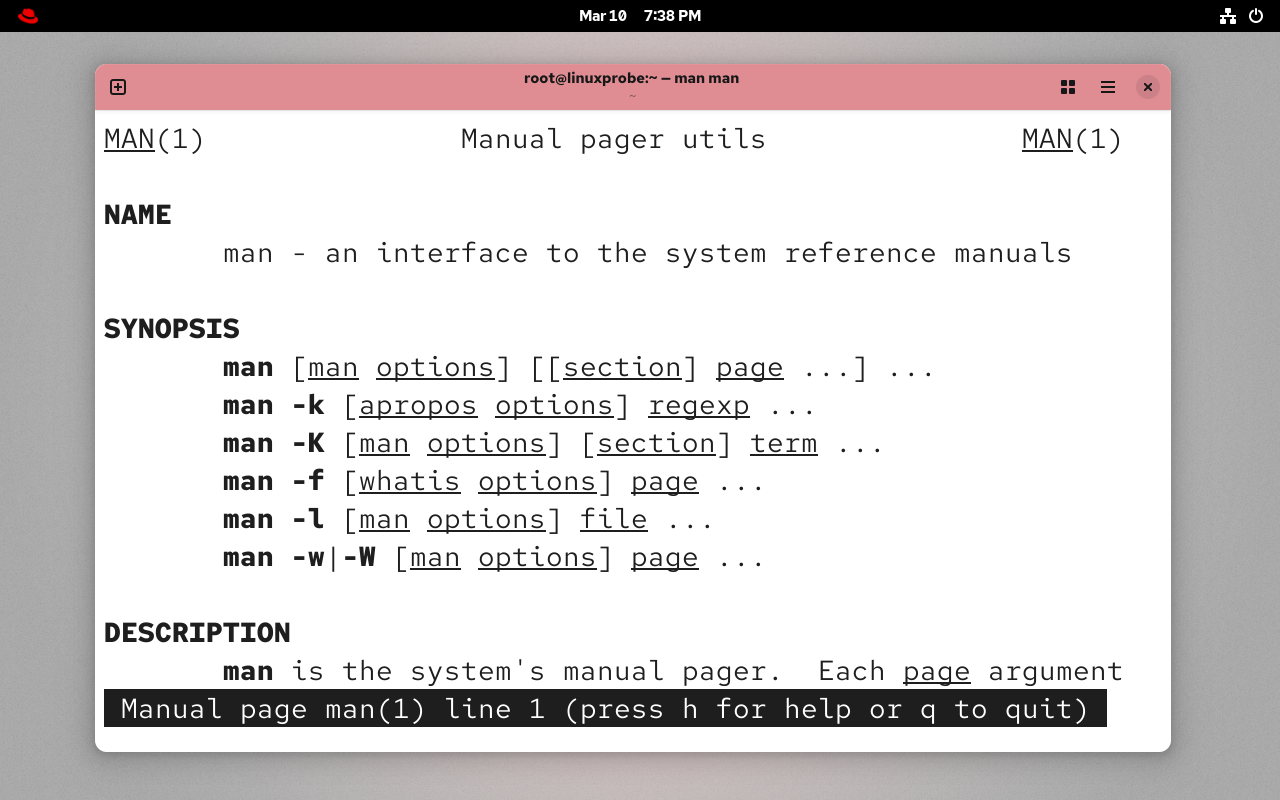Open the terminal hamburger menu

click(1108, 87)
